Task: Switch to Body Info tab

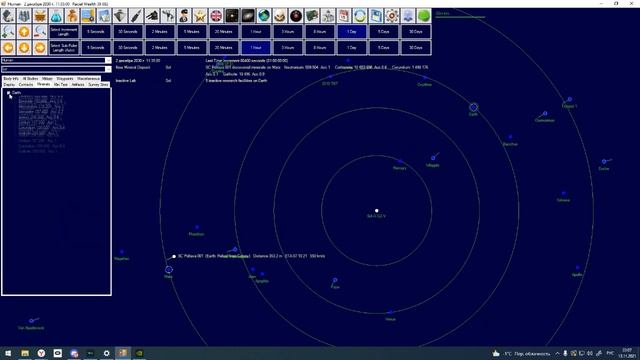Action: 11,78
